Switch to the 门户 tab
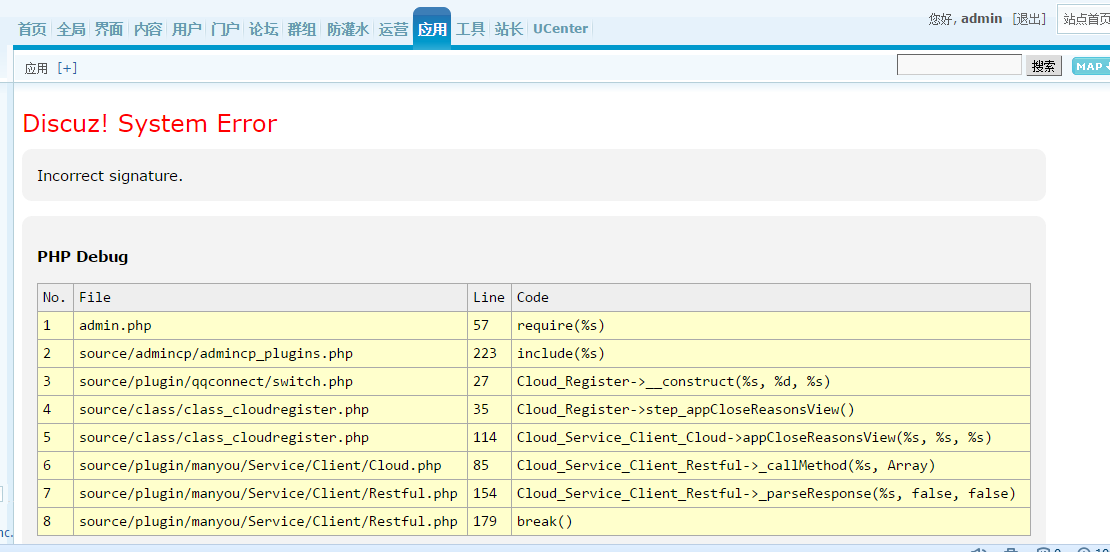 coord(225,29)
